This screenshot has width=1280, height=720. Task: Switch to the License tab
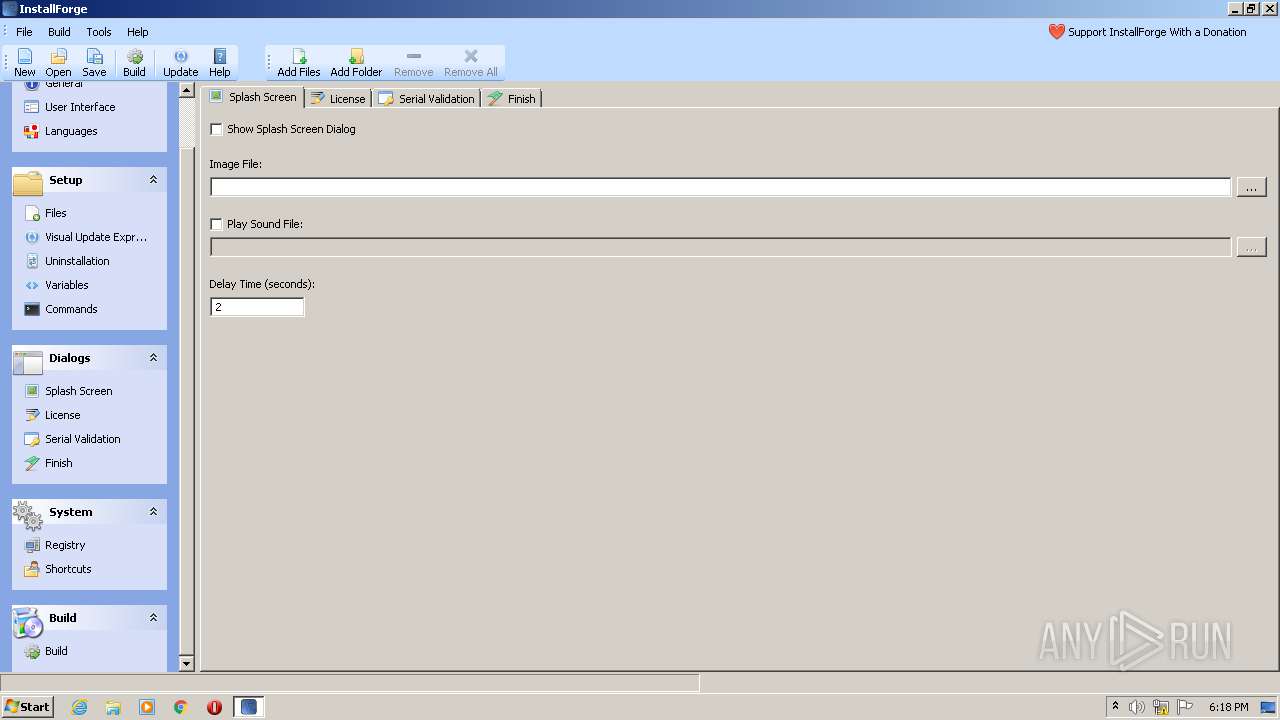pyautogui.click(x=338, y=98)
